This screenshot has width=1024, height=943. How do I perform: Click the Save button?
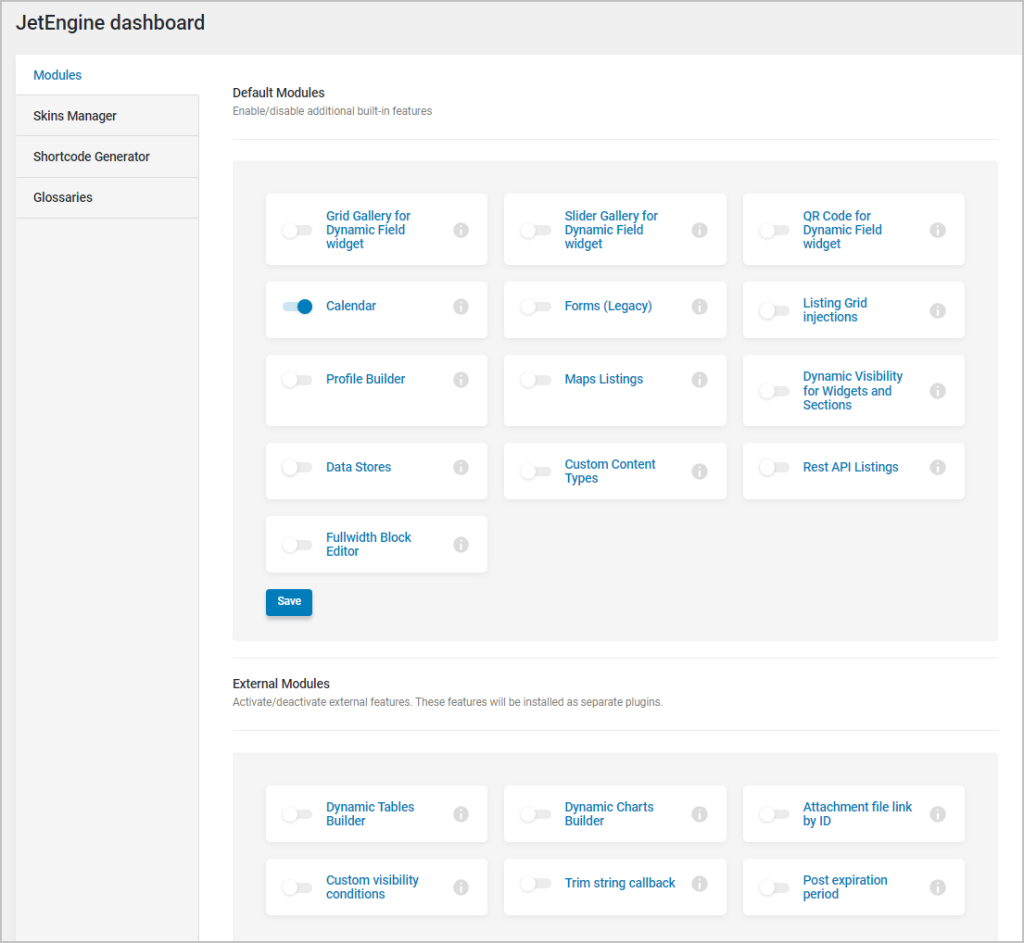tap(289, 602)
